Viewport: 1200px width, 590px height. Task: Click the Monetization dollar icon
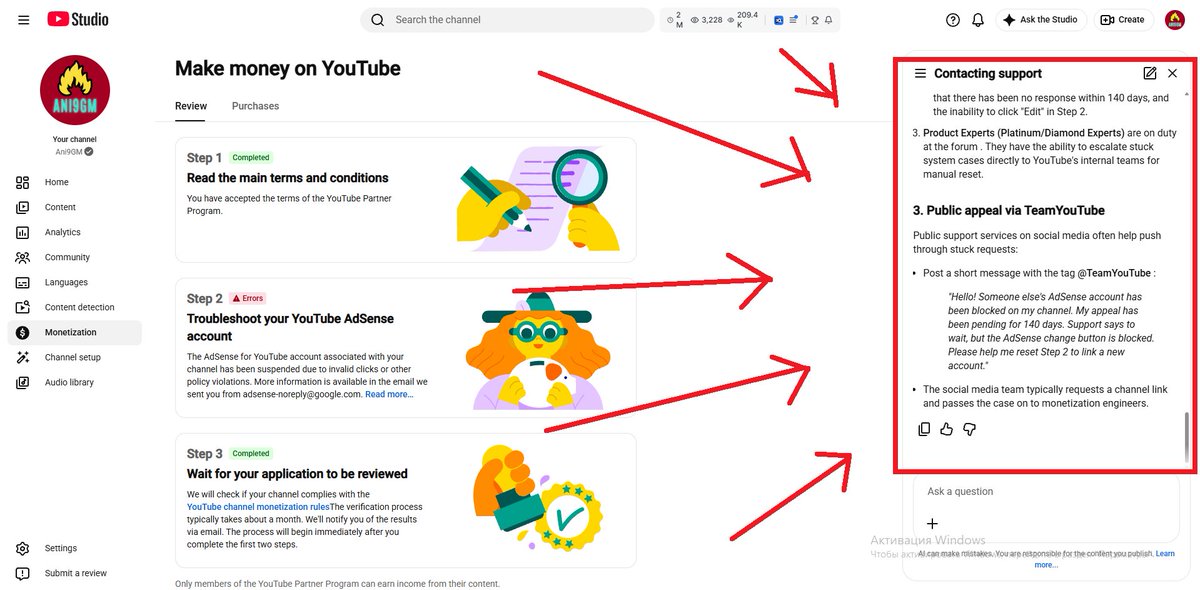[x=23, y=332]
